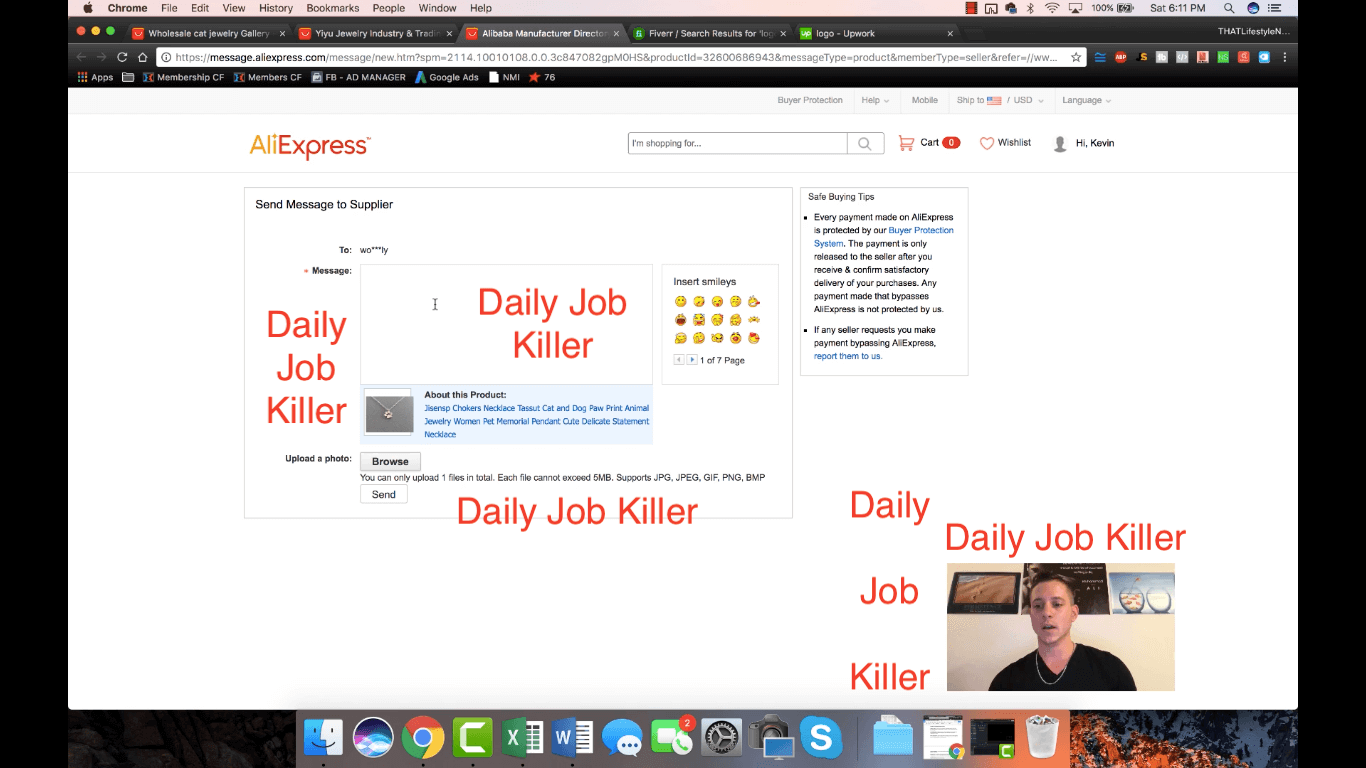Click the Send button
Image resolution: width=1366 pixels, height=768 pixels.
383,494
